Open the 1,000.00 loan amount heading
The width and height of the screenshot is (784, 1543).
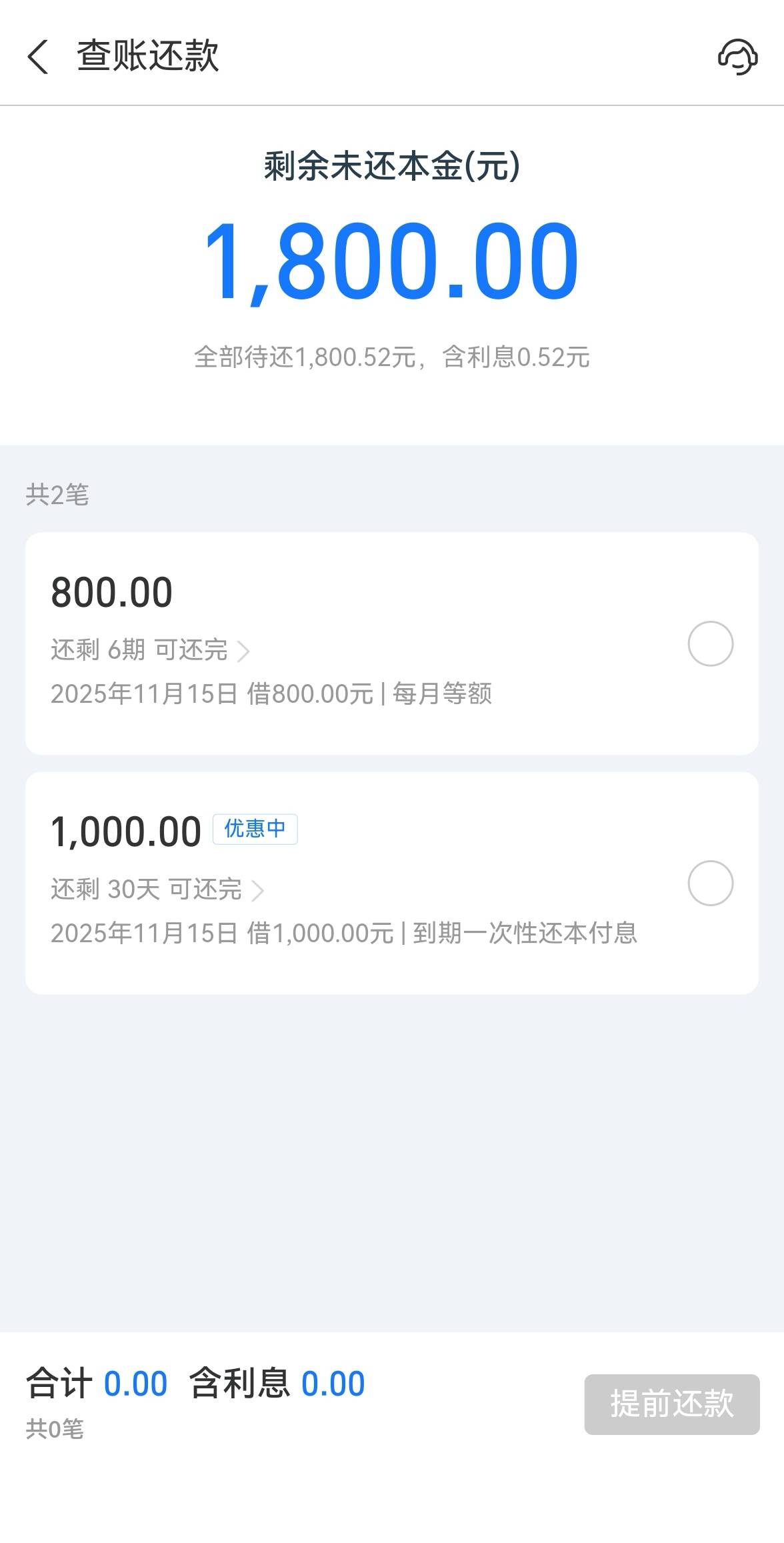coord(126,832)
